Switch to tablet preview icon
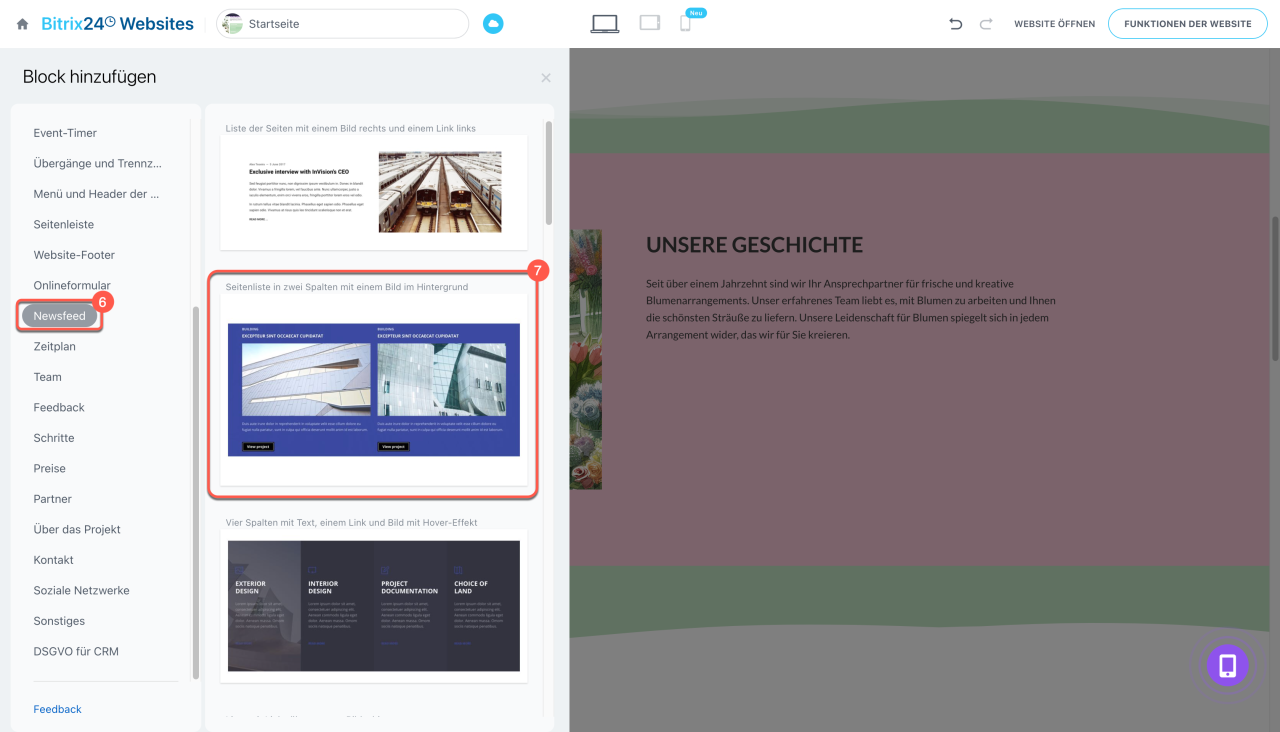The image size is (1280, 732). click(x=650, y=23)
